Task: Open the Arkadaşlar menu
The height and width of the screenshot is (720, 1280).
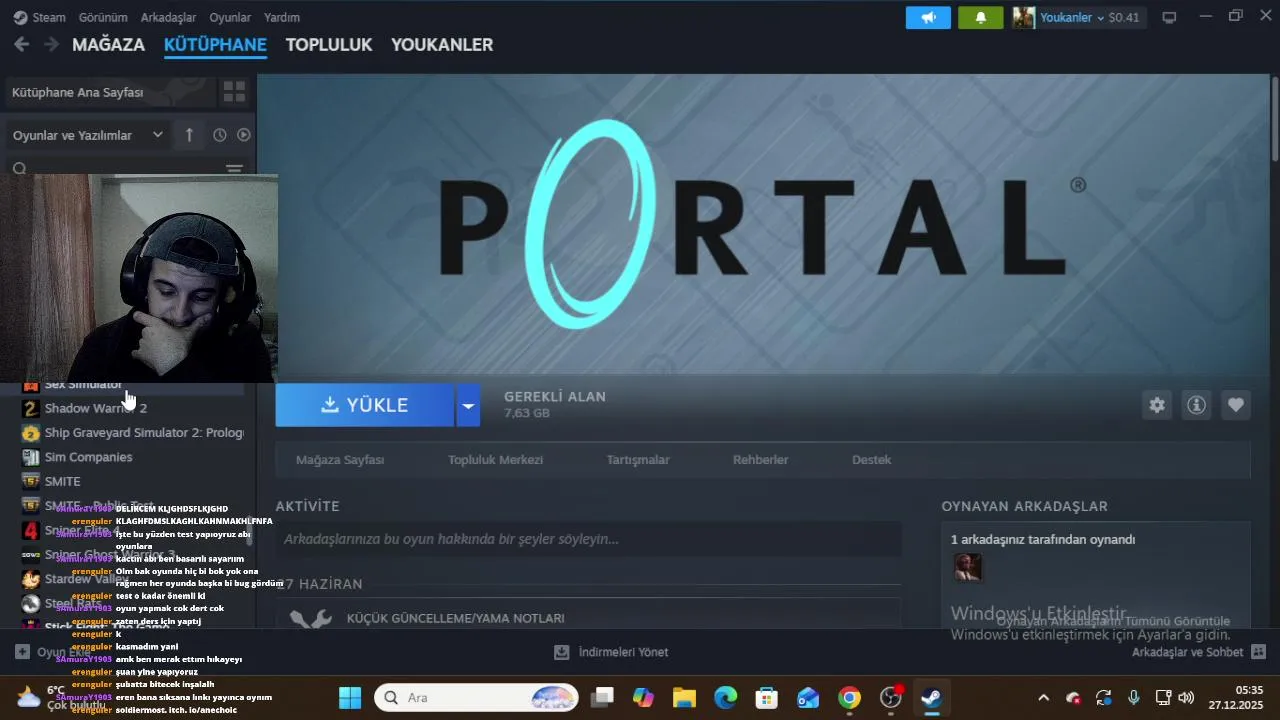Action: tap(168, 17)
